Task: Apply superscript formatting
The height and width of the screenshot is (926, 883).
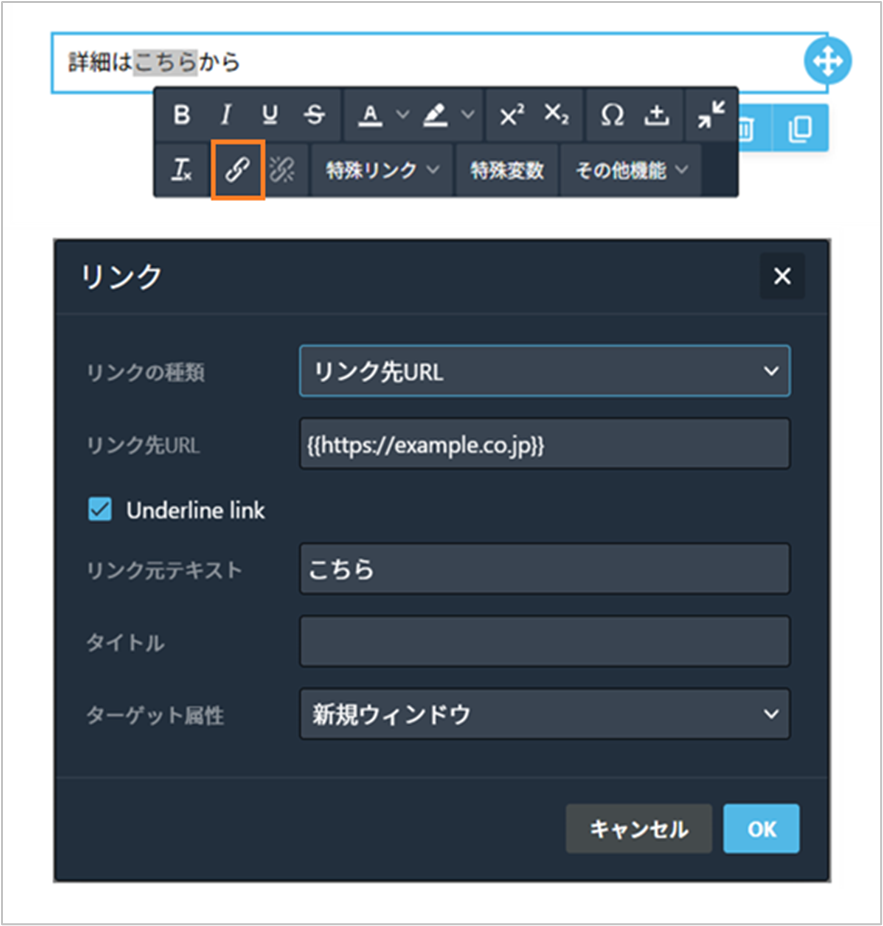Action: (511, 114)
